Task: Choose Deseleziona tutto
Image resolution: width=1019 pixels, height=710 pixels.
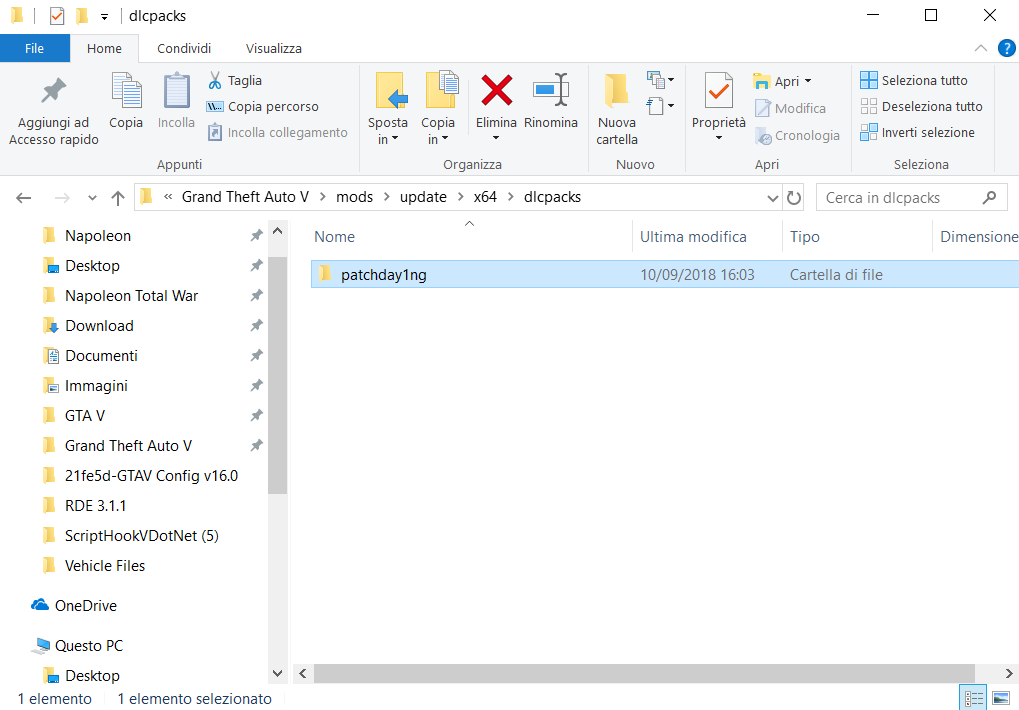Action: pos(922,107)
